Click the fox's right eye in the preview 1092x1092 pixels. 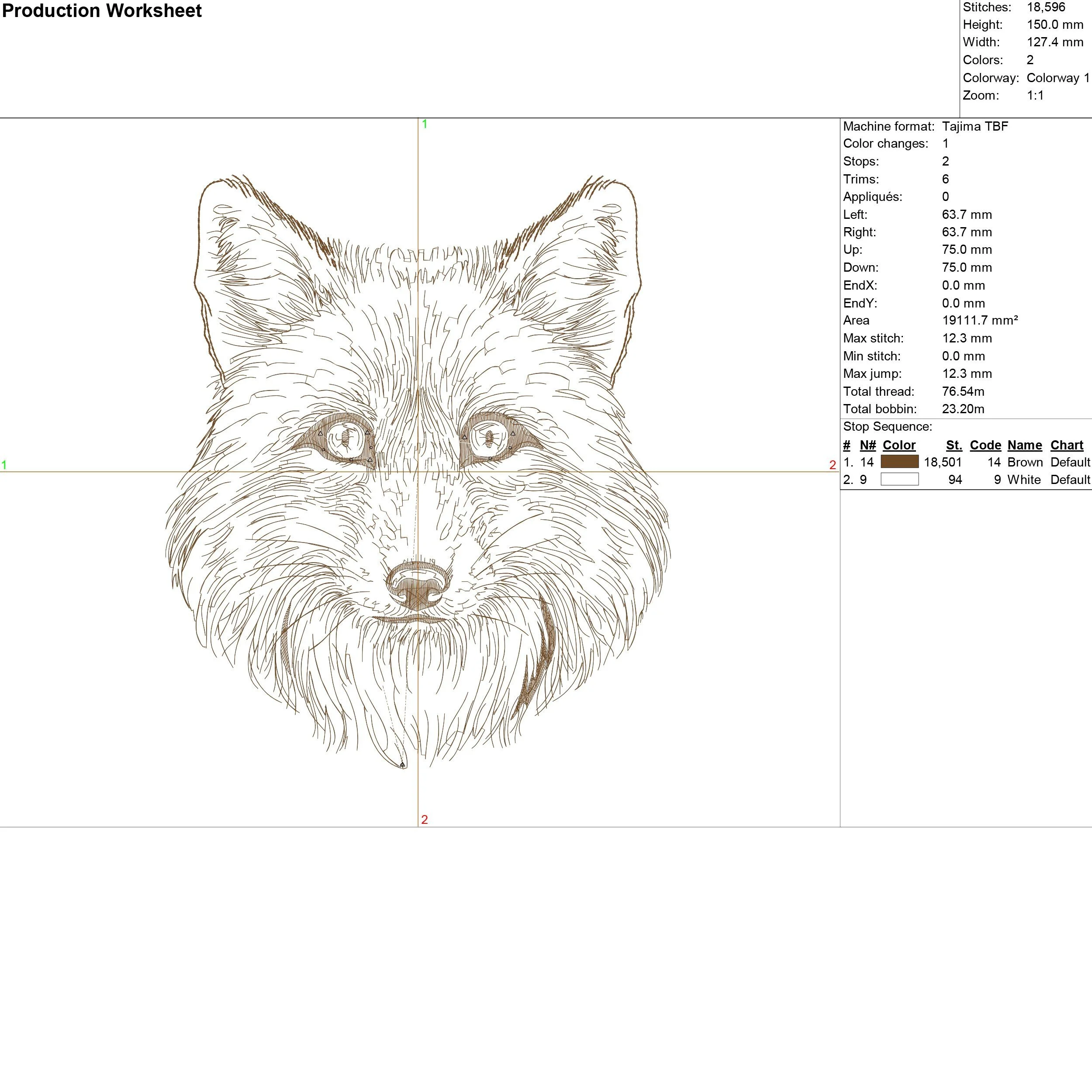click(490, 438)
